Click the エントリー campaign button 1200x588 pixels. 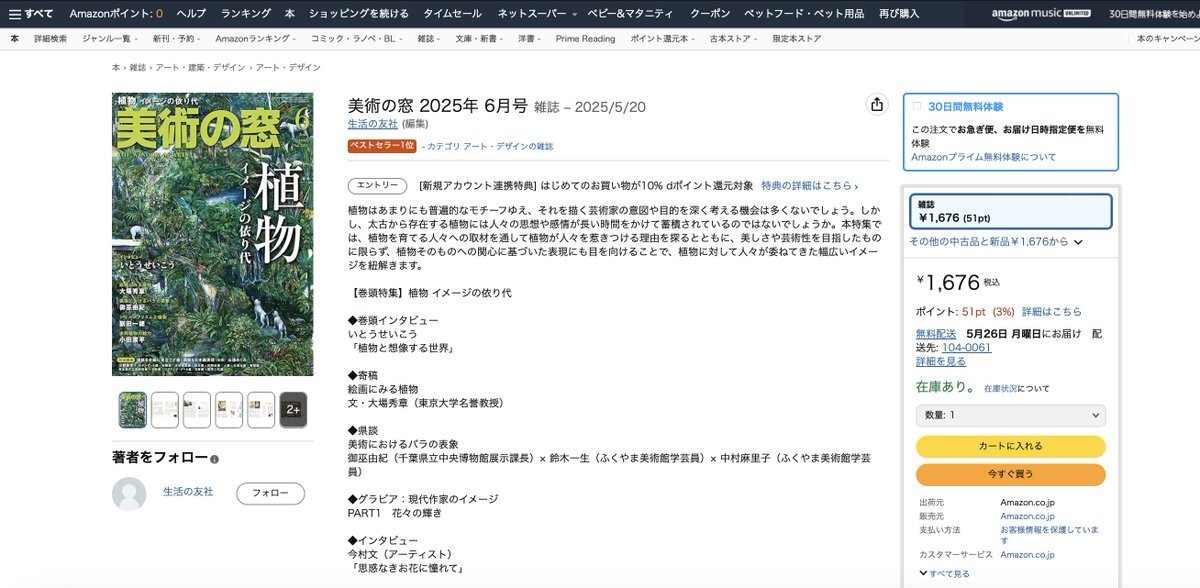click(378, 186)
